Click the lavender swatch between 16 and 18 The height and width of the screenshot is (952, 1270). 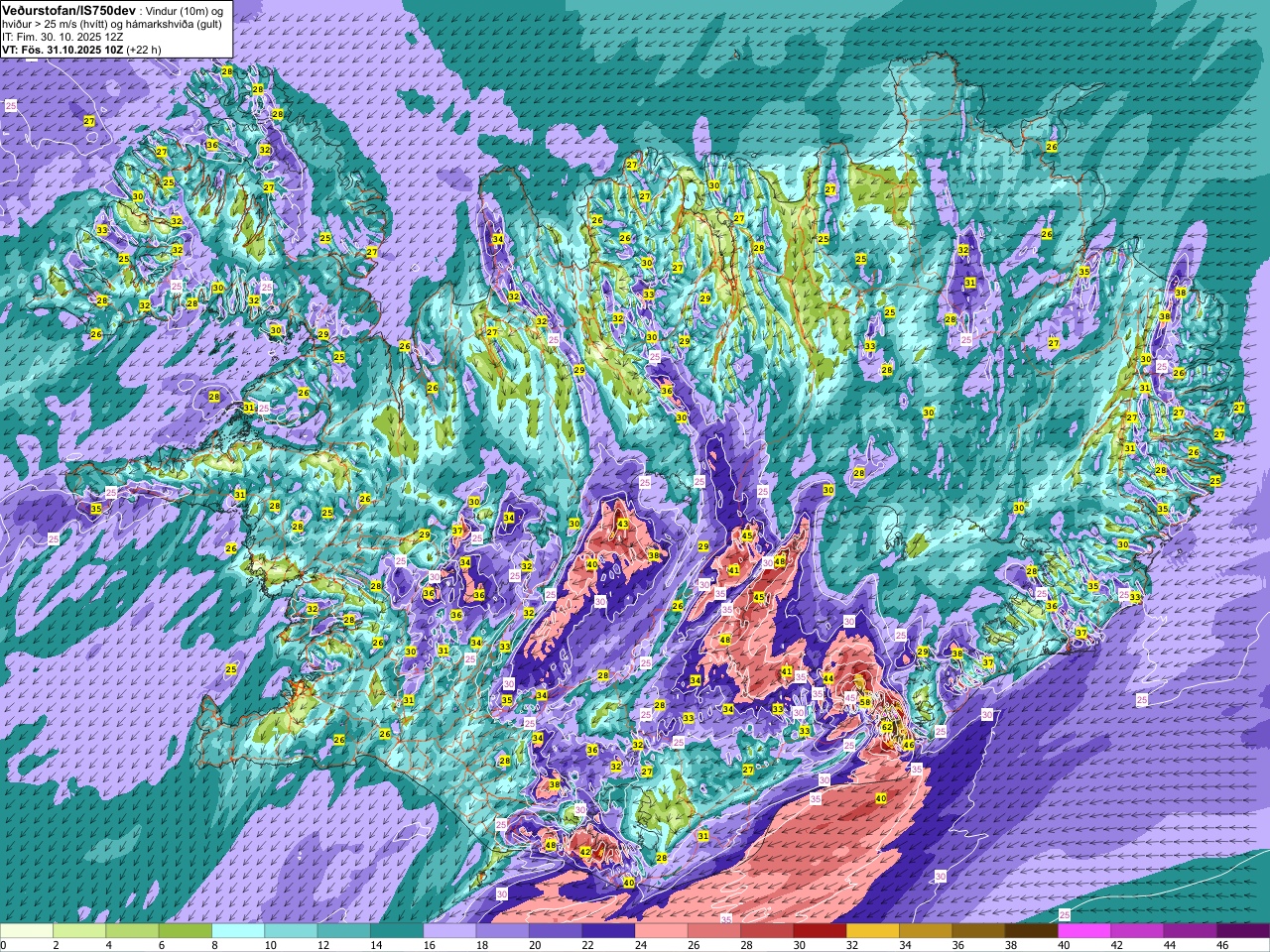(449, 931)
